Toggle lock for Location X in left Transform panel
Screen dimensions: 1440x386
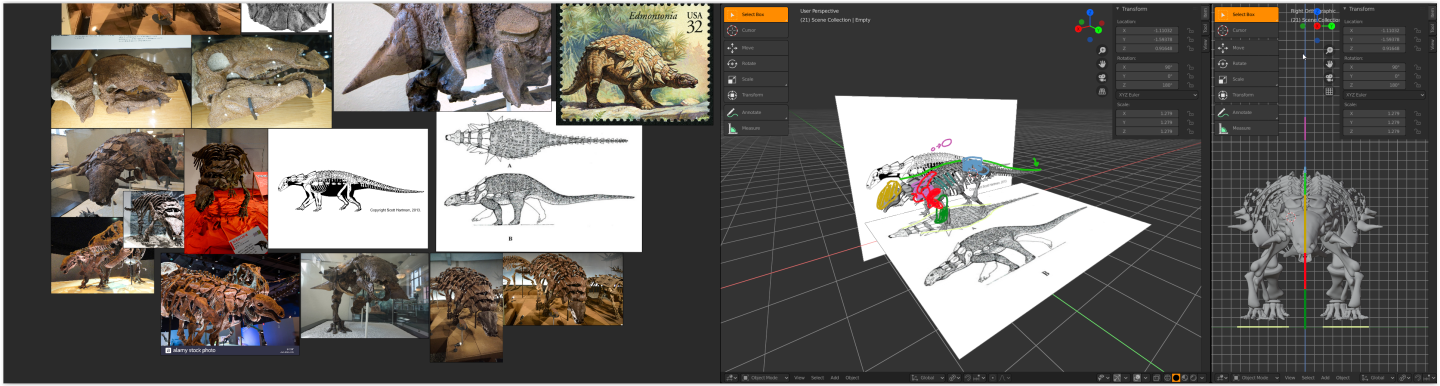(1190, 31)
